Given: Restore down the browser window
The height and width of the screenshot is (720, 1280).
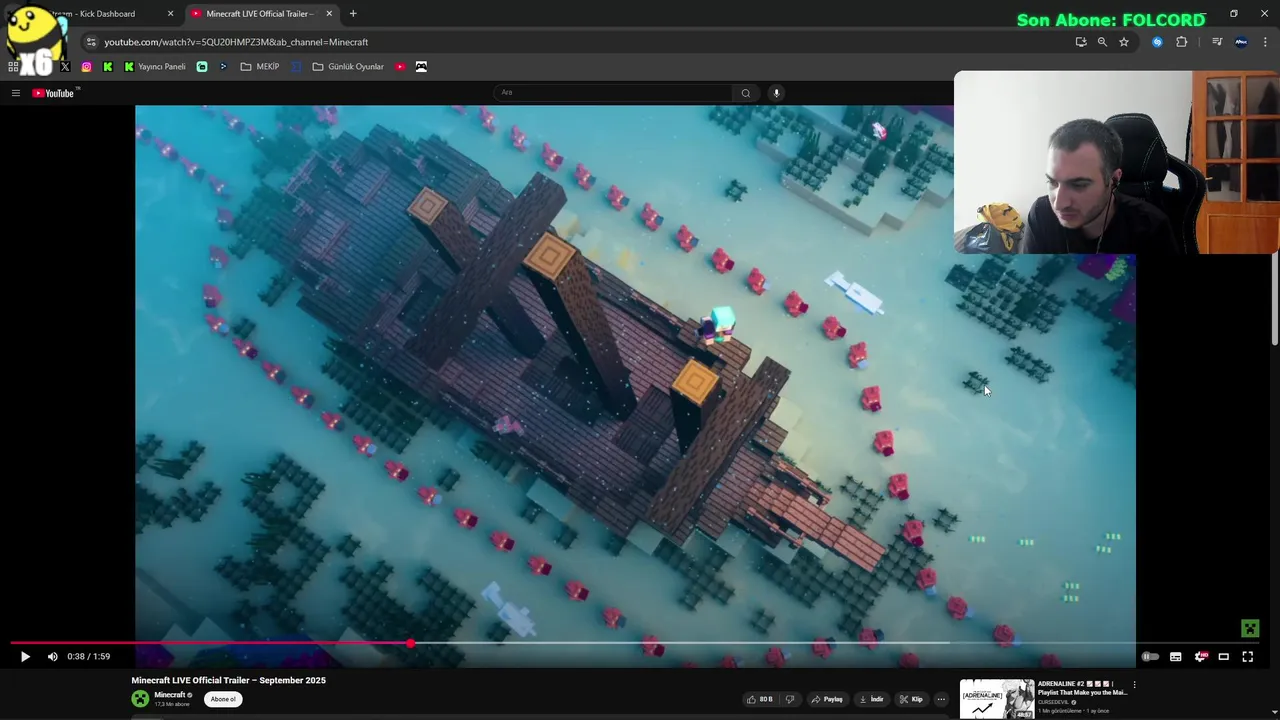Looking at the screenshot, I should (x=1234, y=14).
